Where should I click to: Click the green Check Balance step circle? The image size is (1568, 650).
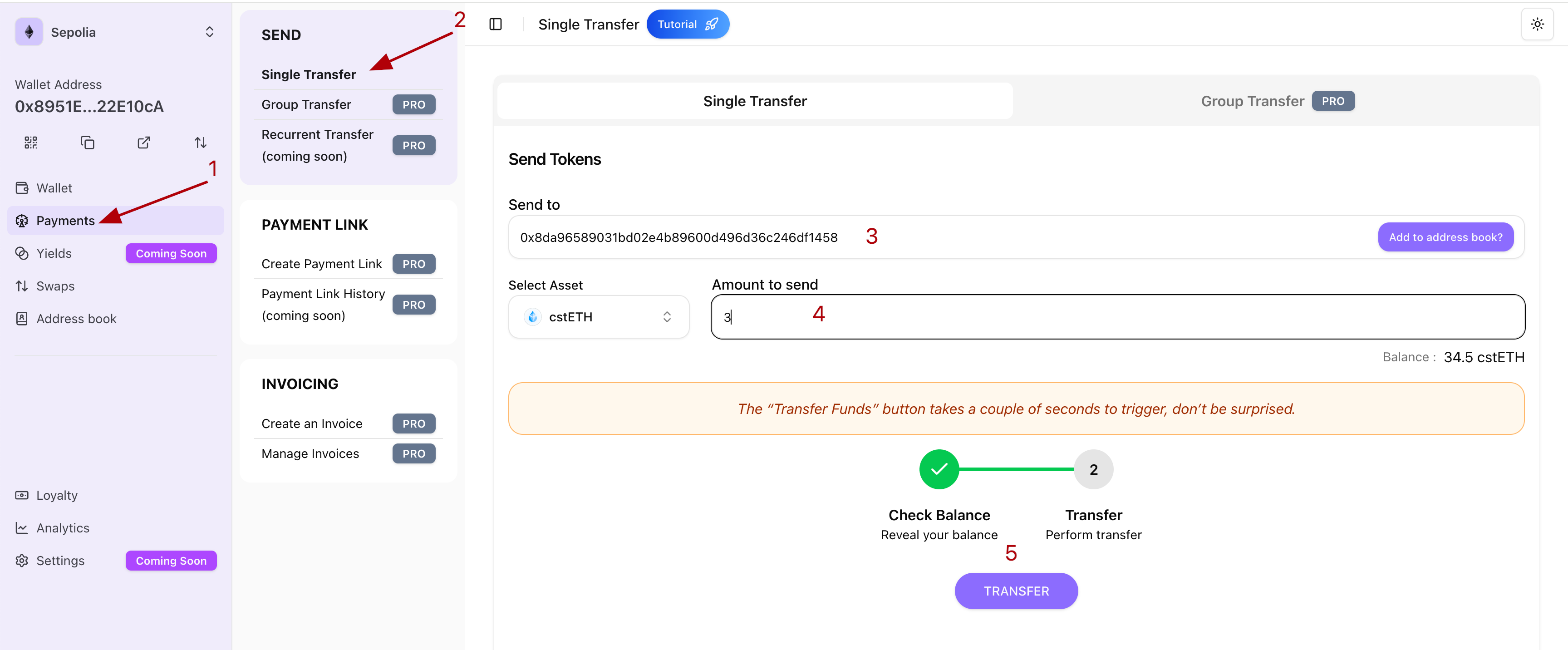pyautogui.click(x=939, y=469)
